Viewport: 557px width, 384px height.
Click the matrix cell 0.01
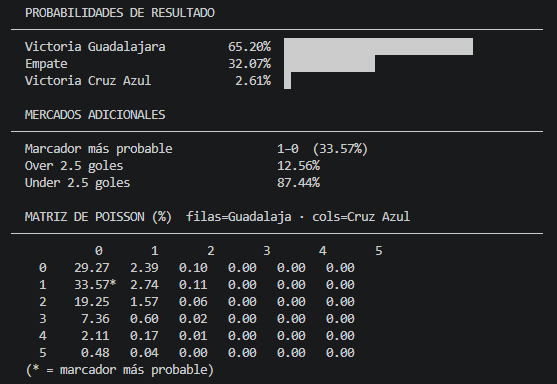pos(193,336)
